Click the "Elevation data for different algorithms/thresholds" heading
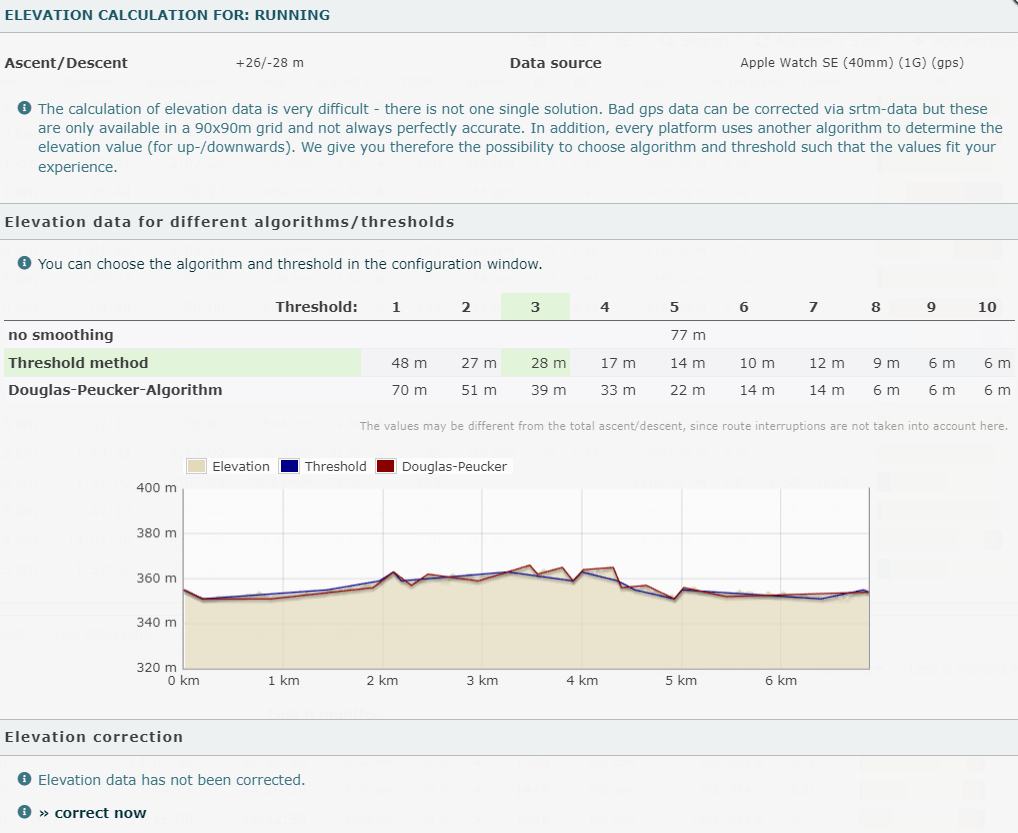1018x833 pixels. click(x=230, y=222)
